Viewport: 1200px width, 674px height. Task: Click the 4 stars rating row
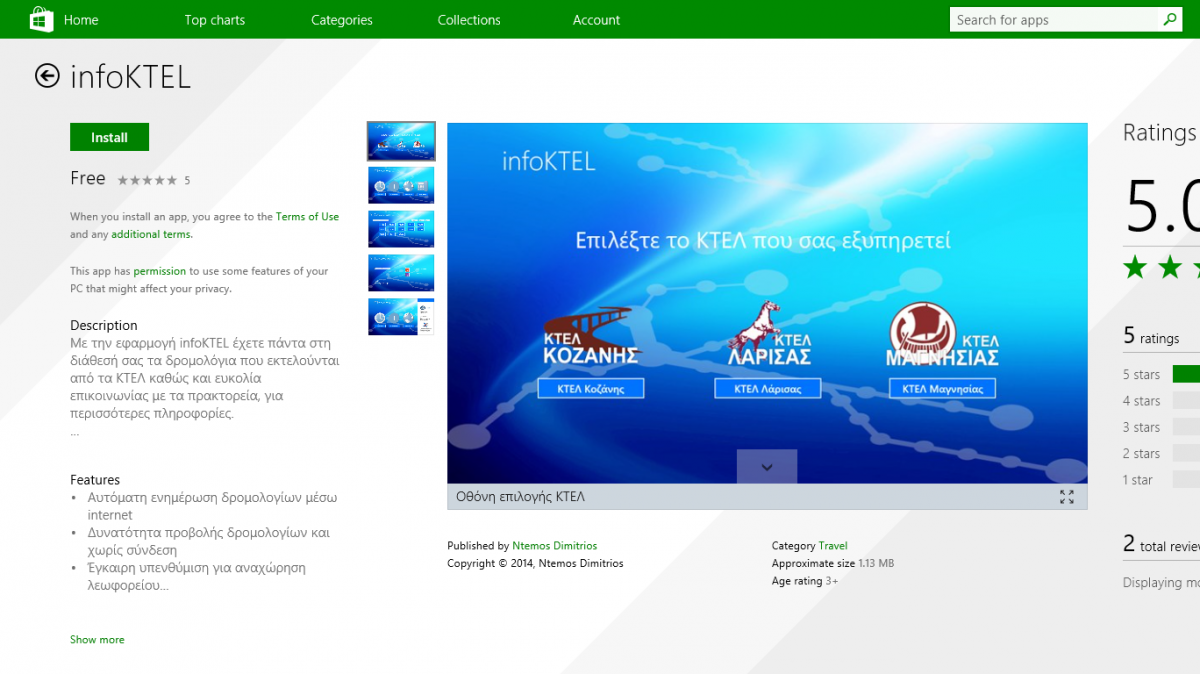pos(1160,400)
